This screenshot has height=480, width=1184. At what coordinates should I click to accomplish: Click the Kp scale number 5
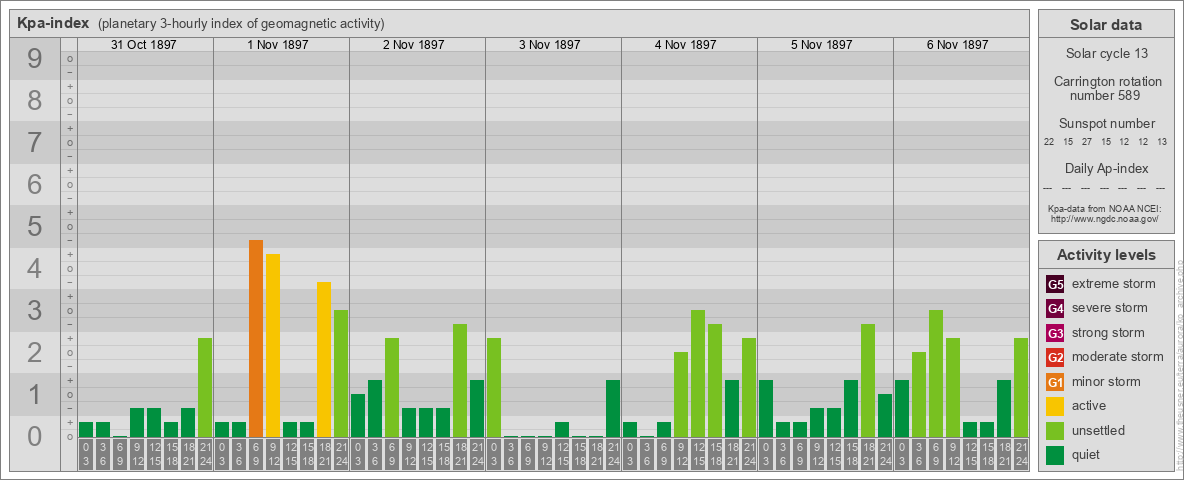coord(34,226)
